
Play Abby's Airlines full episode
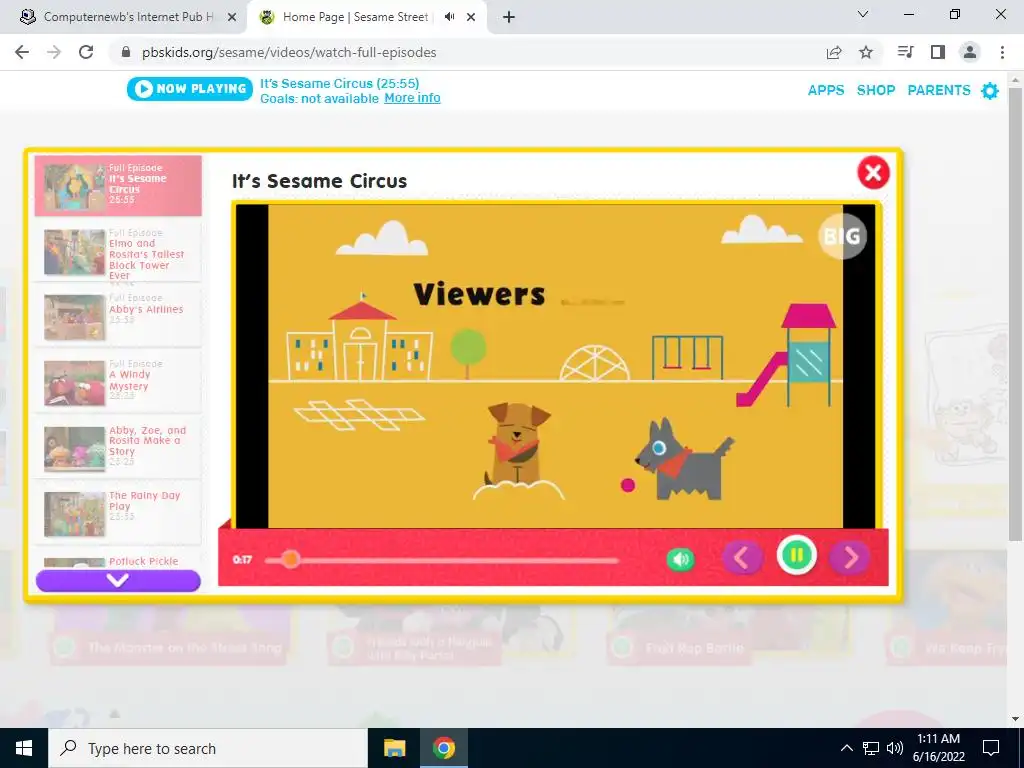coord(118,317)
